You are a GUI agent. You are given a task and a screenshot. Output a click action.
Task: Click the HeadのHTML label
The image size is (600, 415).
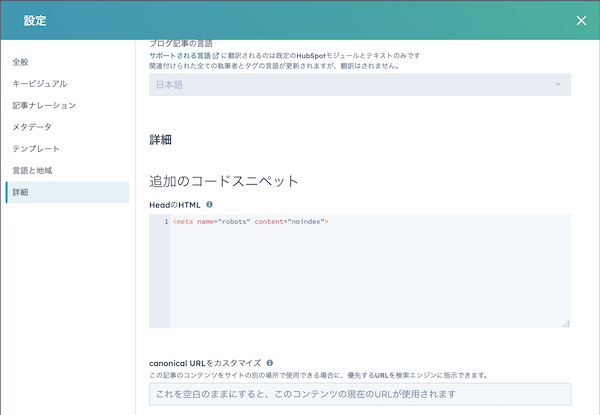click(175, 205)
